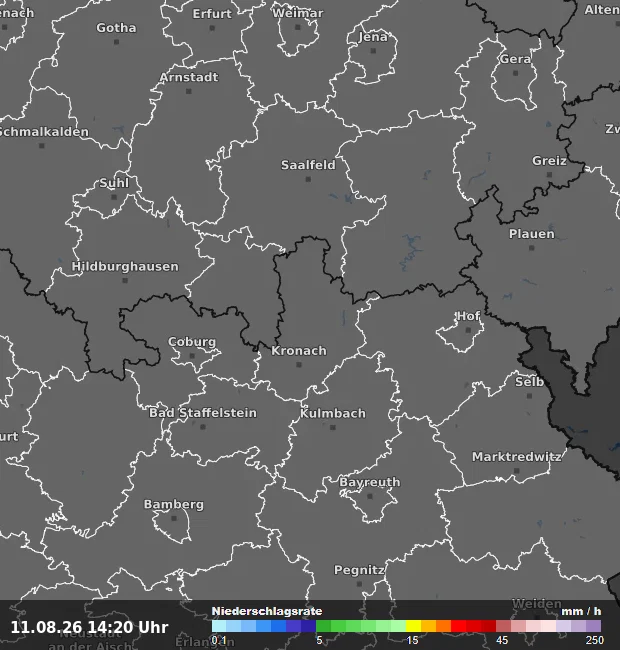Viewport: 620px width, 650px height.
Task: Click the Schmalkalden town name
Action: [x=44, y=132]
